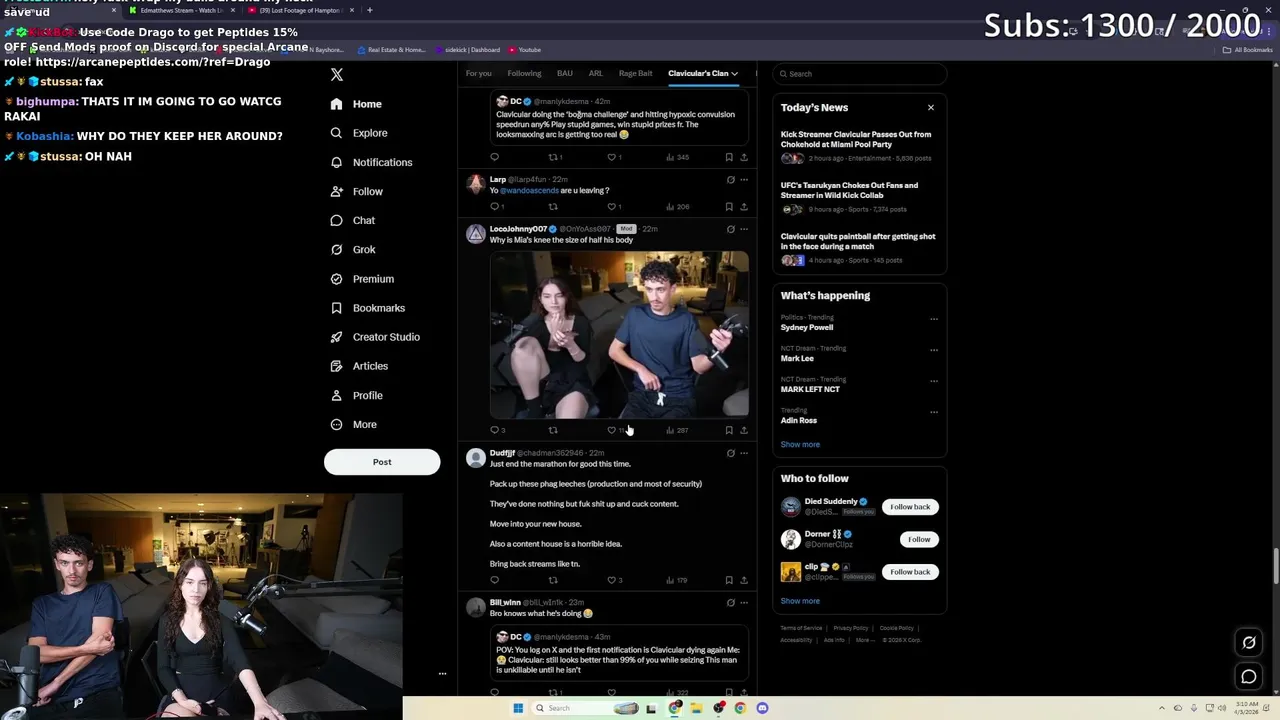Open Windows Start menu
The height and width of the screenshot is (720, 1280).
(x=518, y=708)
